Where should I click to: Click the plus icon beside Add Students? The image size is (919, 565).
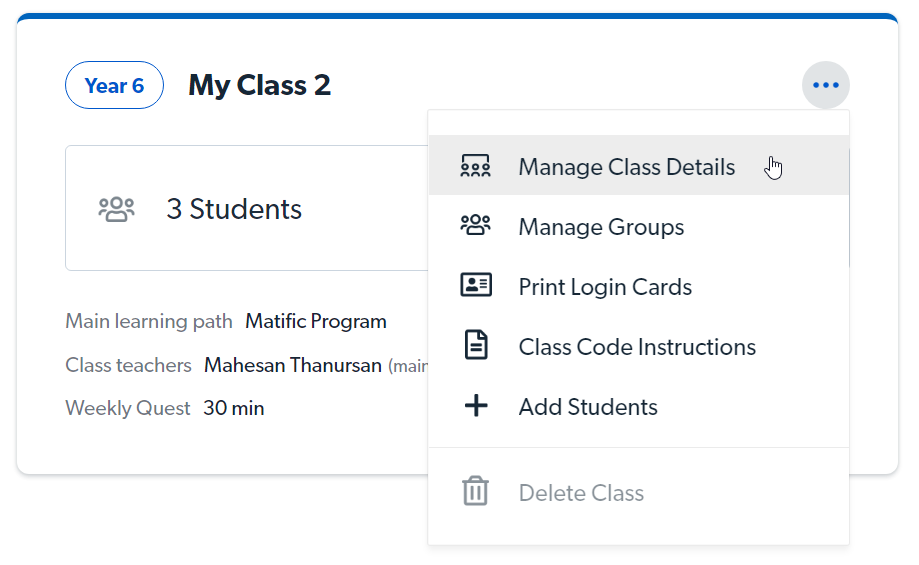476,407
